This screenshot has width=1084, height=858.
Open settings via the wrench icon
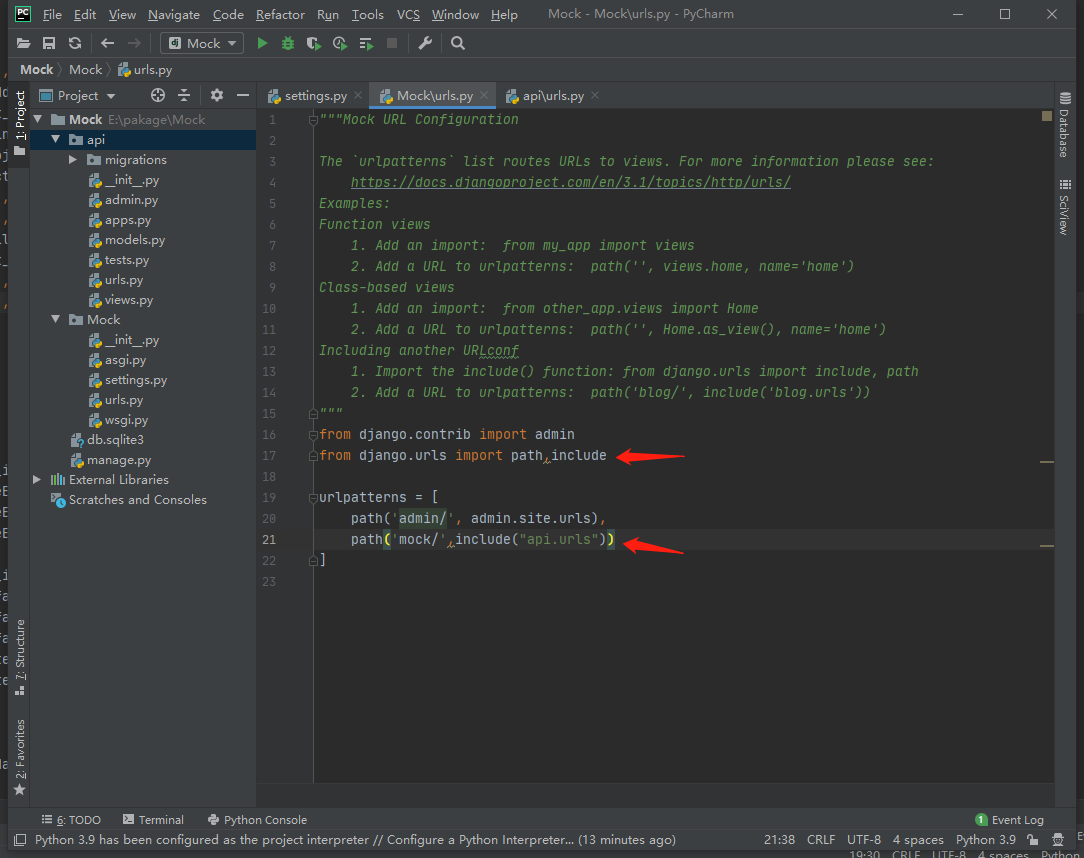[425, 44]
